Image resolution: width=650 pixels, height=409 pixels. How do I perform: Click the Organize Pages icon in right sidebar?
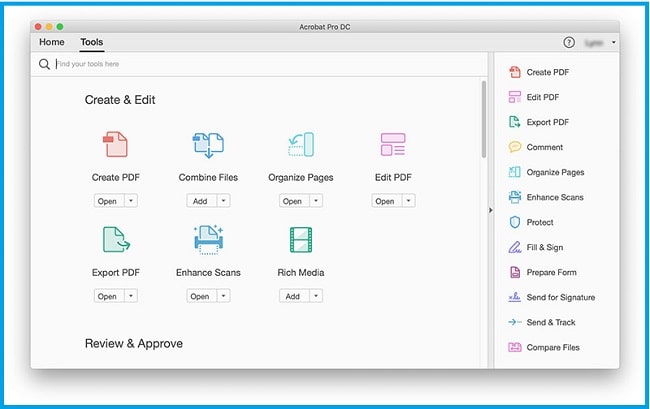(x=514, y=172)
